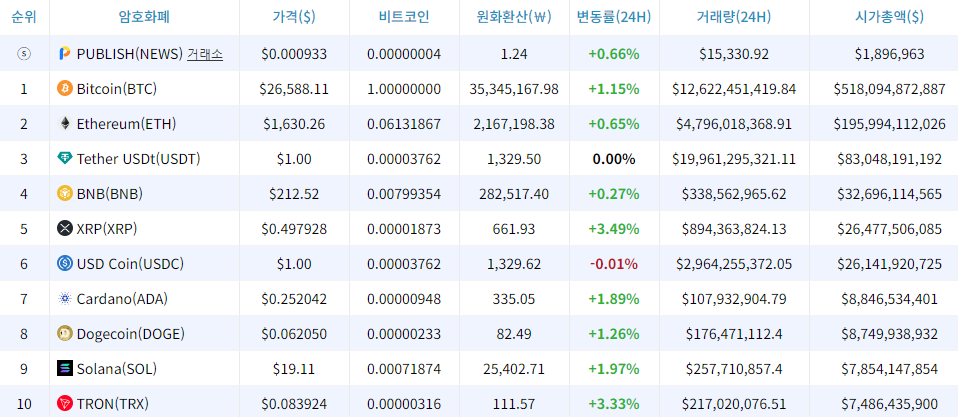Screen dimensions: 958x417
Task: Select Bitcoin volume $12,622,451,419.84
Action: click(x=734, y=89)
